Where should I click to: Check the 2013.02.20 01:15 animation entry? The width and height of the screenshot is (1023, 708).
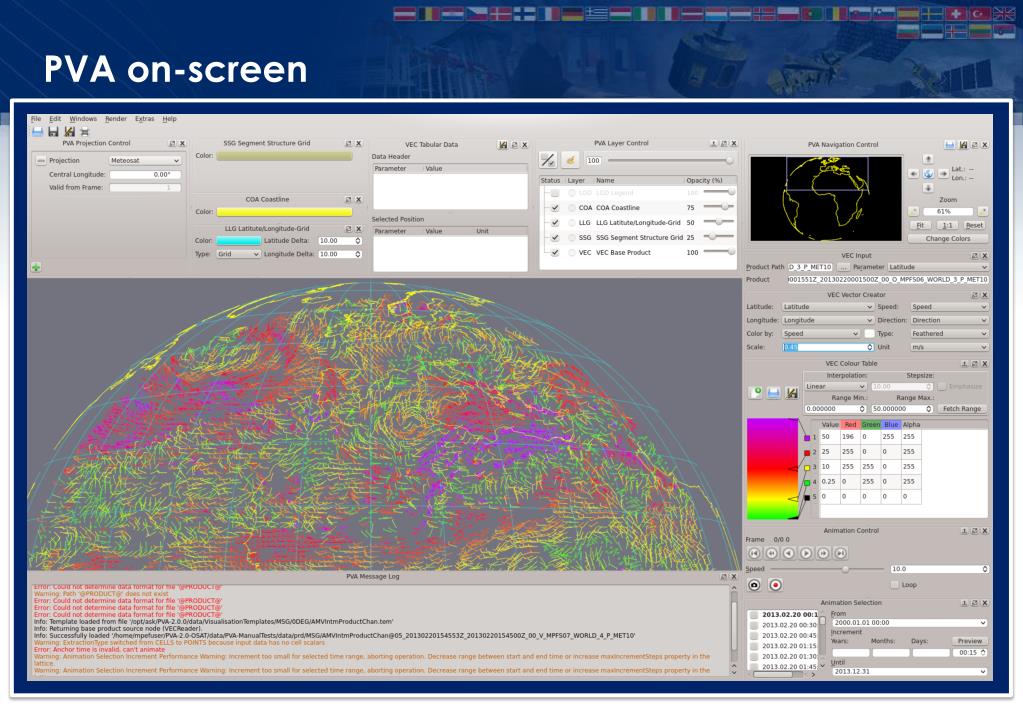[754, 646]
